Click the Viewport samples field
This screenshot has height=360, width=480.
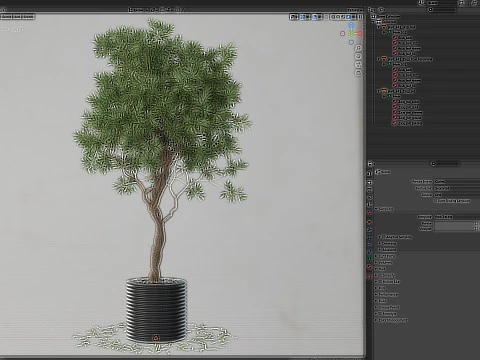(x=456, y=229)
